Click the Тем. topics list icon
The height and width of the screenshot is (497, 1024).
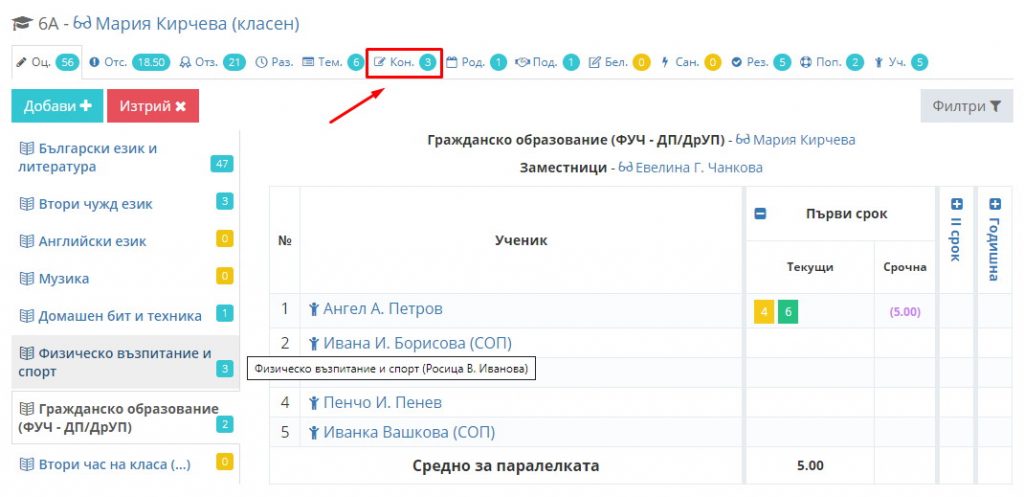coord(308,62)
